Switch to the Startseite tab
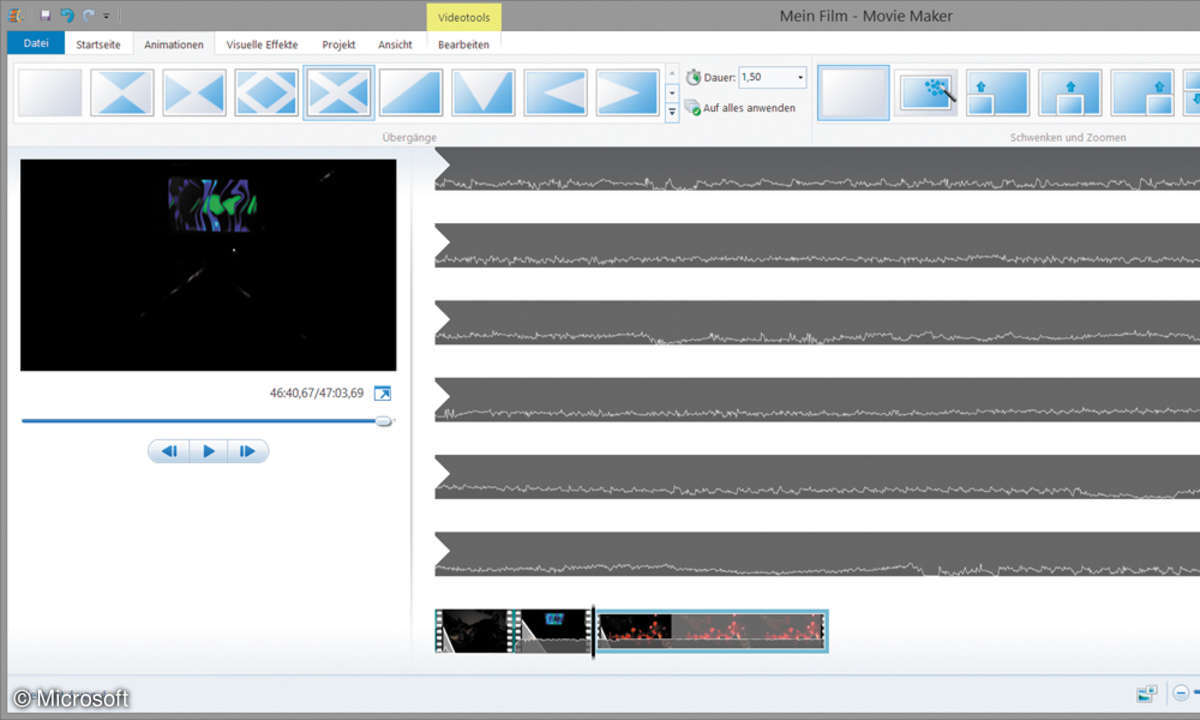 pyautogui.click(x=98, y=44)
